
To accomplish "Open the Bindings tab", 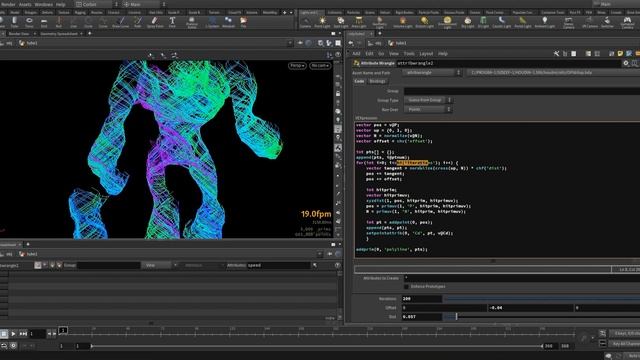I will [x=377, y=81].
